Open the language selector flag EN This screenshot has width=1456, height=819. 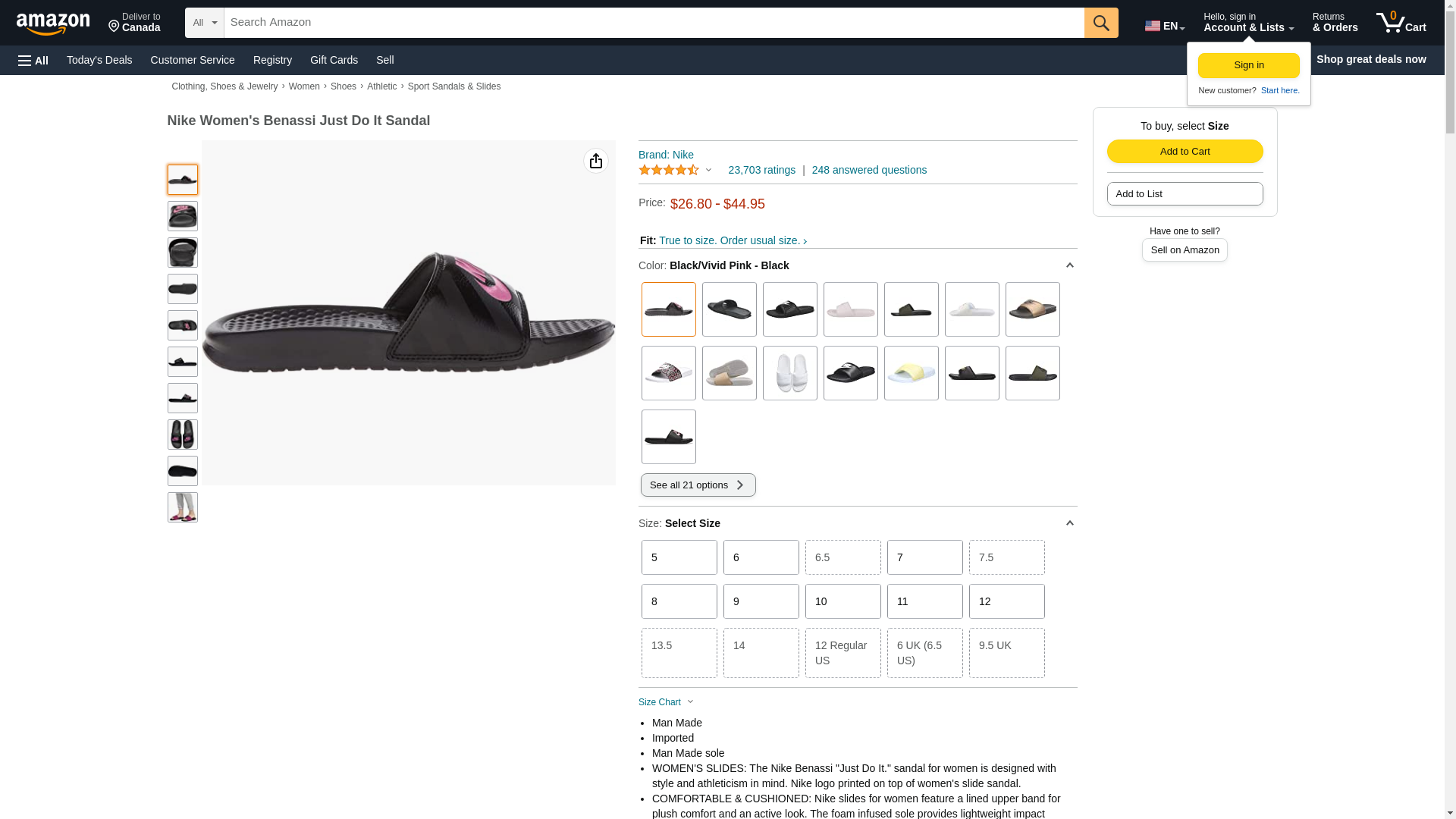pos(1164,26)
